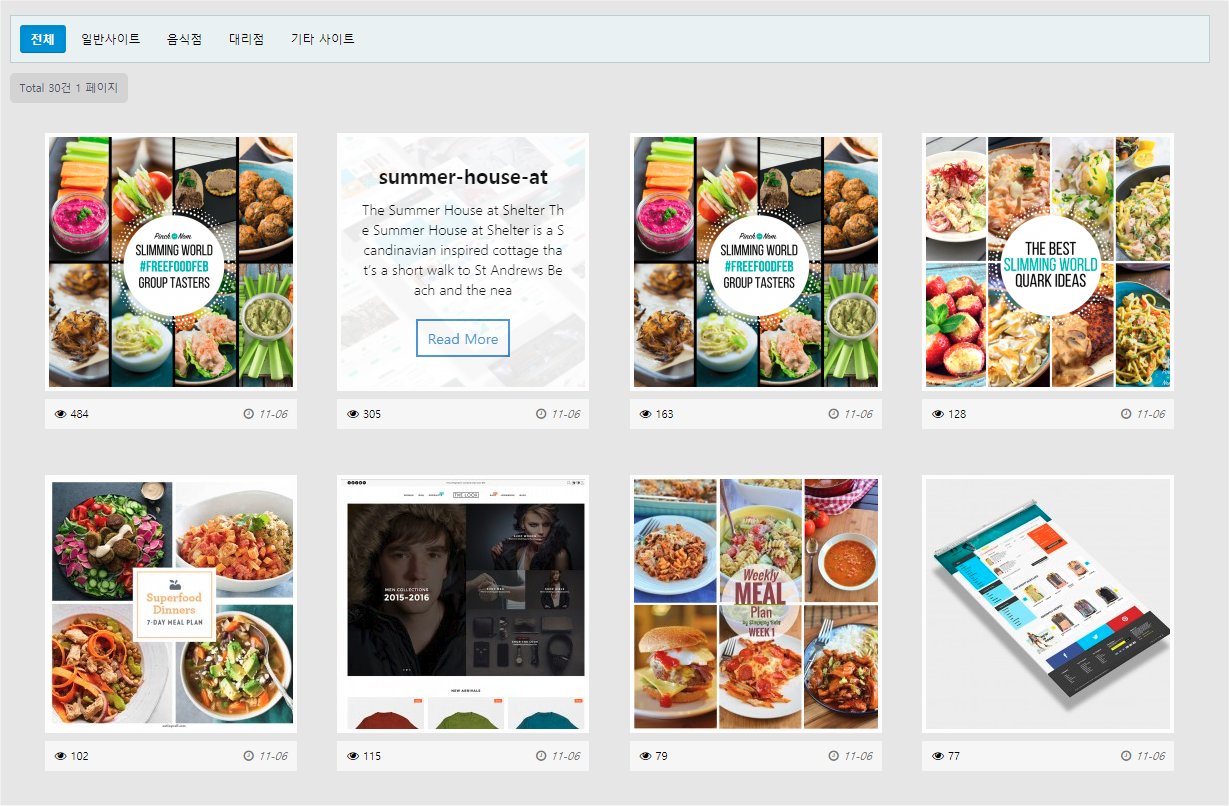Click the clock icon under the shop mockup card
Viewport: 1229px width, 806px height.
point(1126,756)
